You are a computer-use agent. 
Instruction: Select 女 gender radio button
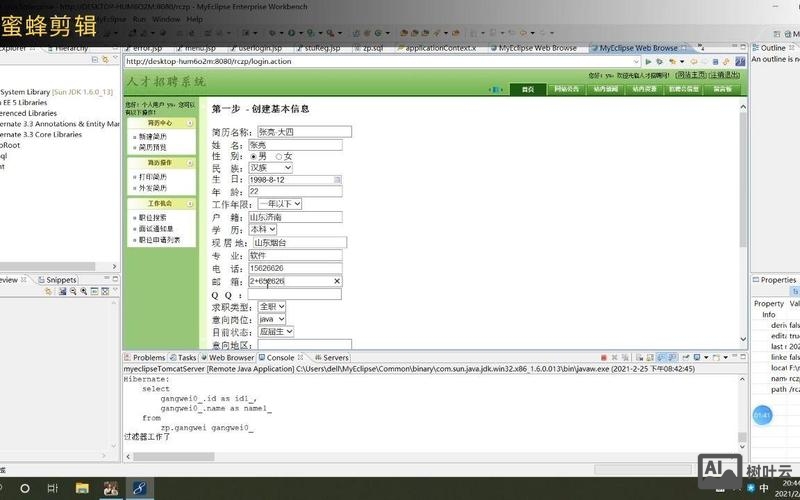point(279,156)
